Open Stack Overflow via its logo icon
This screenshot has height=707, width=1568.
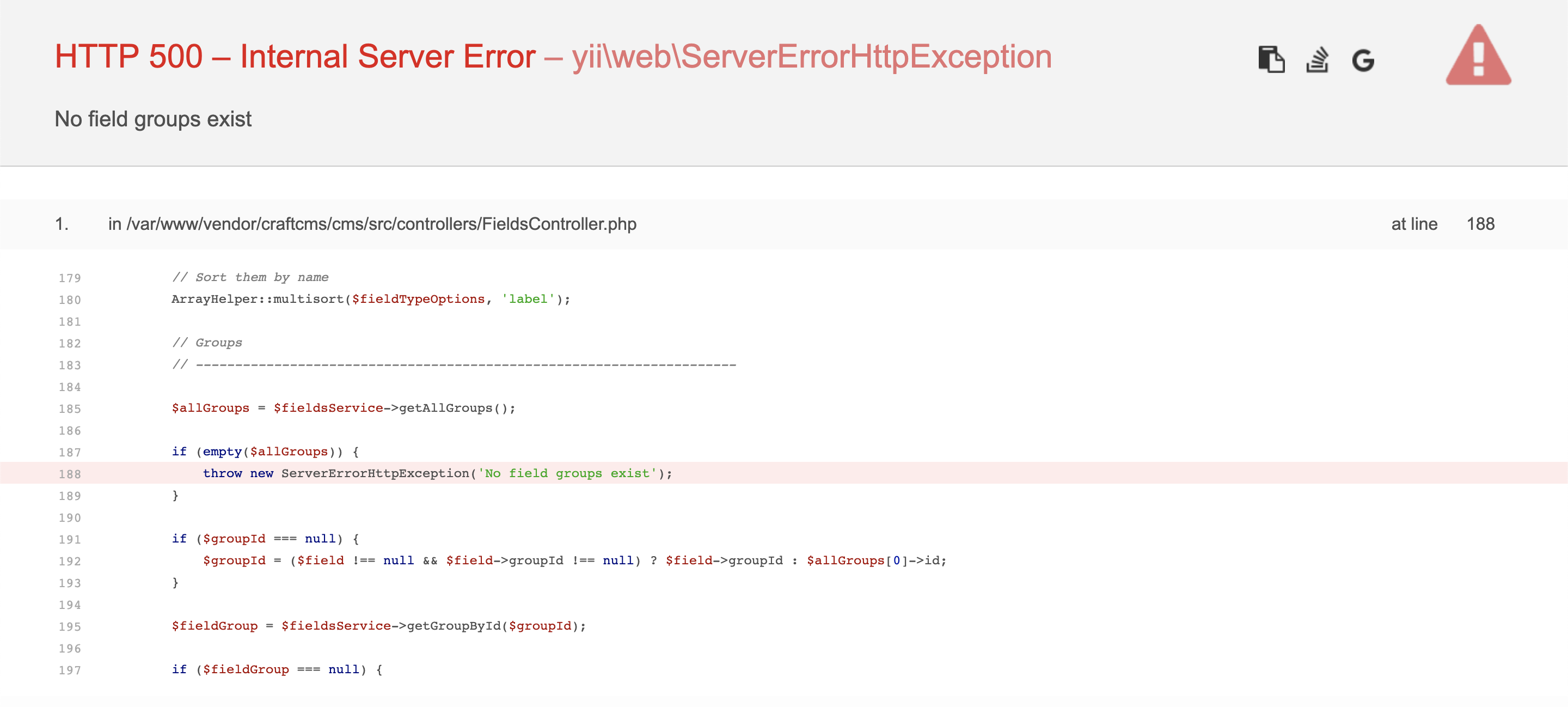pos(1316,59)
